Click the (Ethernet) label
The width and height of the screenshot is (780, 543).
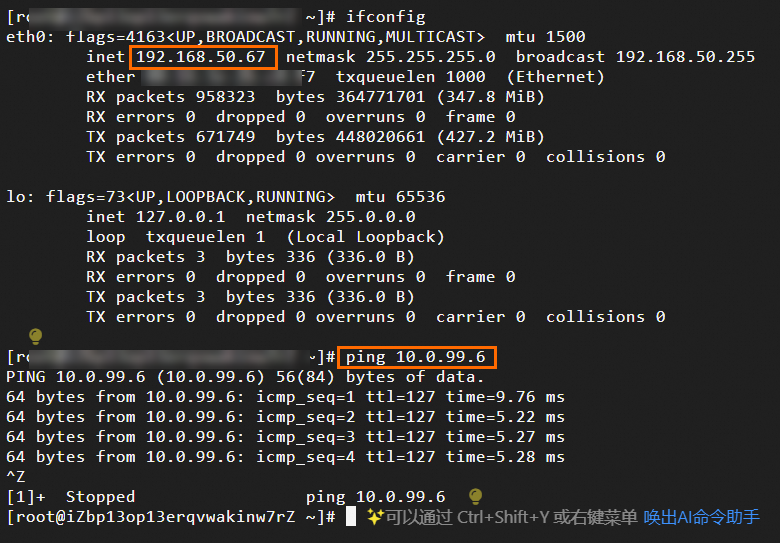(555, 77)
